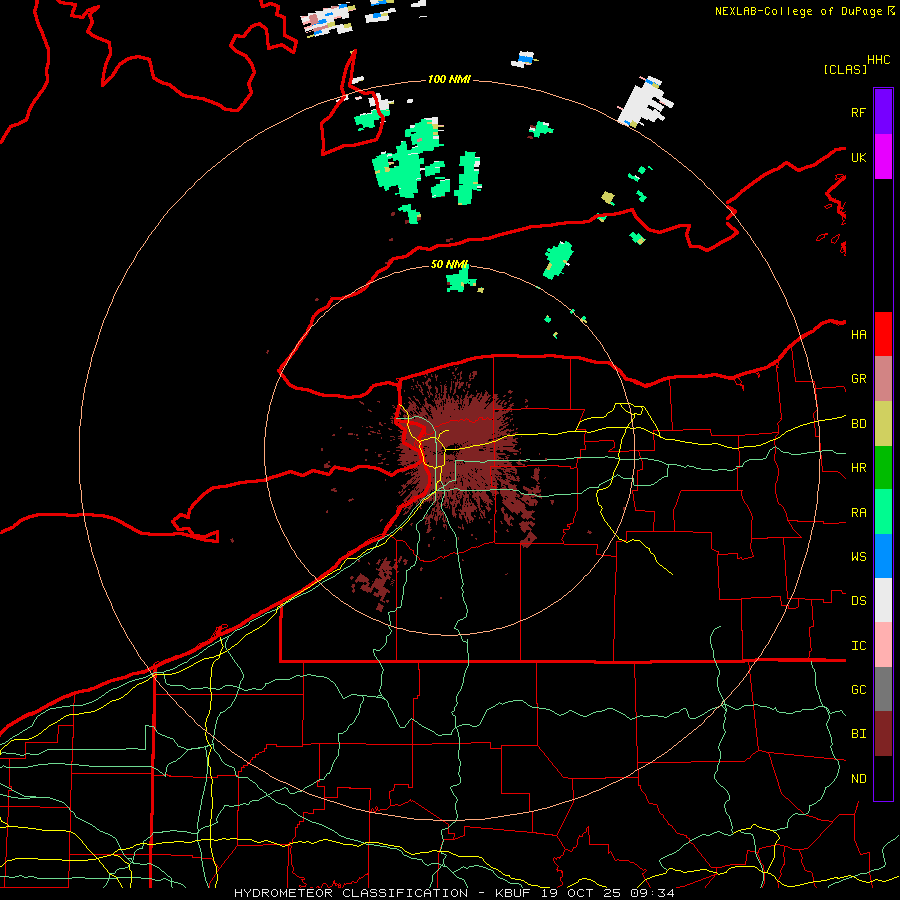
Task: Click the 50 NMI range ring label
Action: click(449, 264)
